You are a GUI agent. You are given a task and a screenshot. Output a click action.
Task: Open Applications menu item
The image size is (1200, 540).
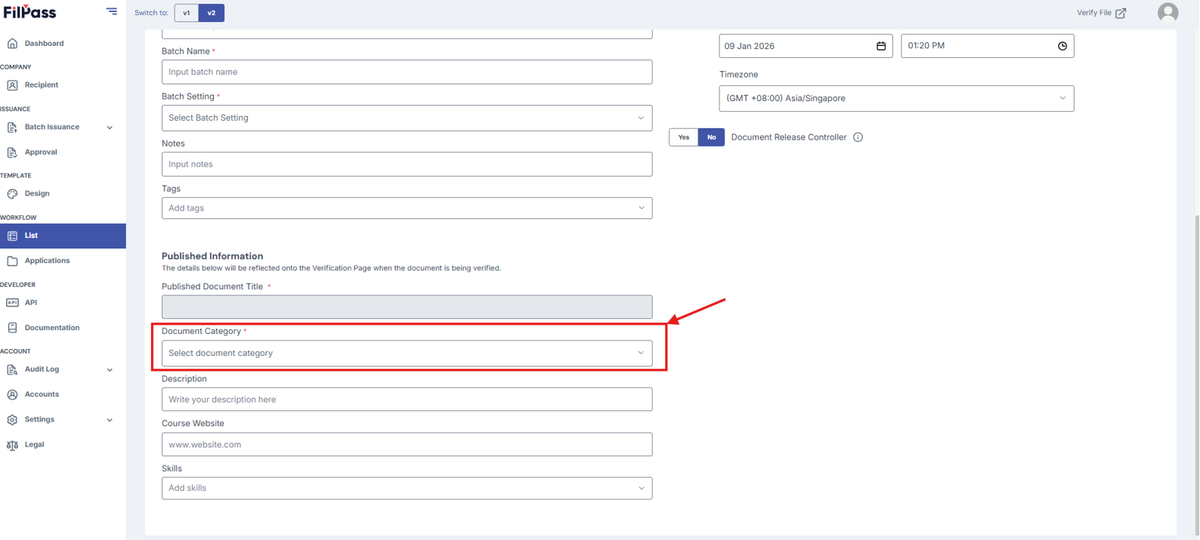pyautogui.click(x=47, y=261)
